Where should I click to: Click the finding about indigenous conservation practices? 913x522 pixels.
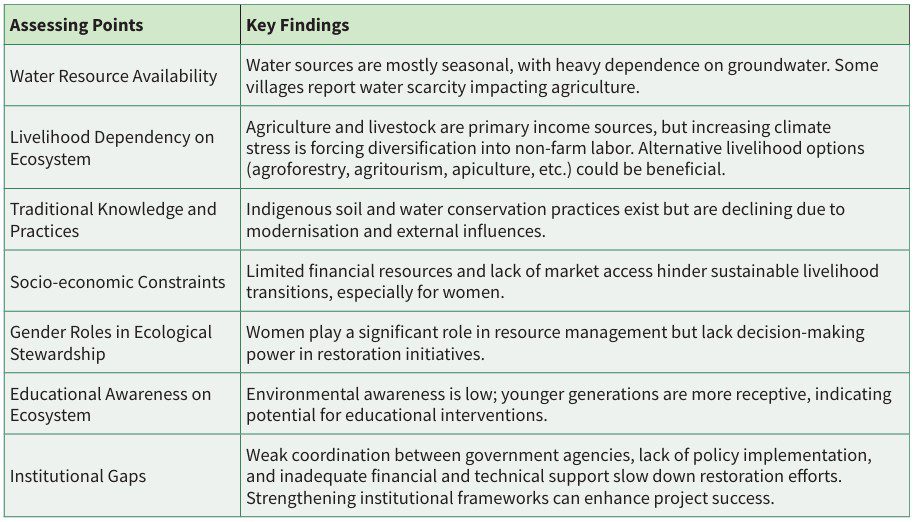click(545, 220)
